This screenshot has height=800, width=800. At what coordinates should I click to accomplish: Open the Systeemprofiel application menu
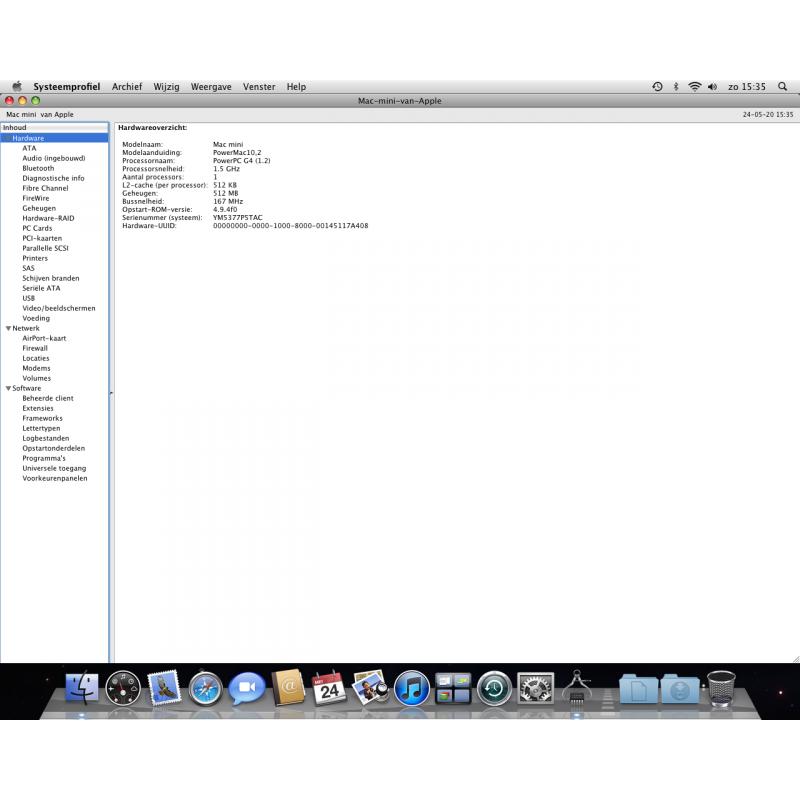[x=66, y=87]
